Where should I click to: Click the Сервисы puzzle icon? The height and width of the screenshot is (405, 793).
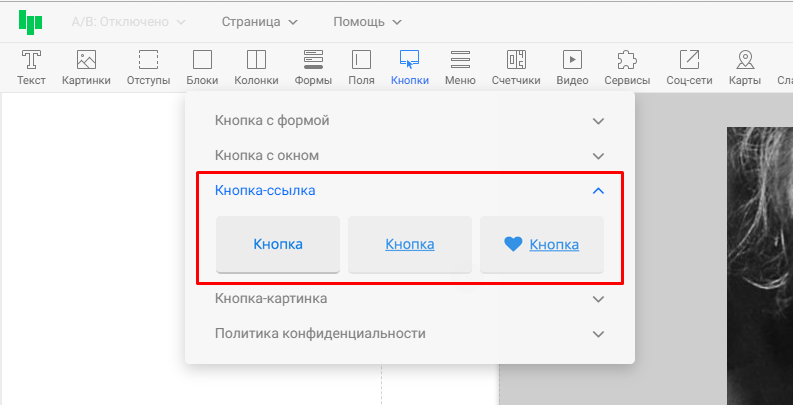click(x=627, y=66)
